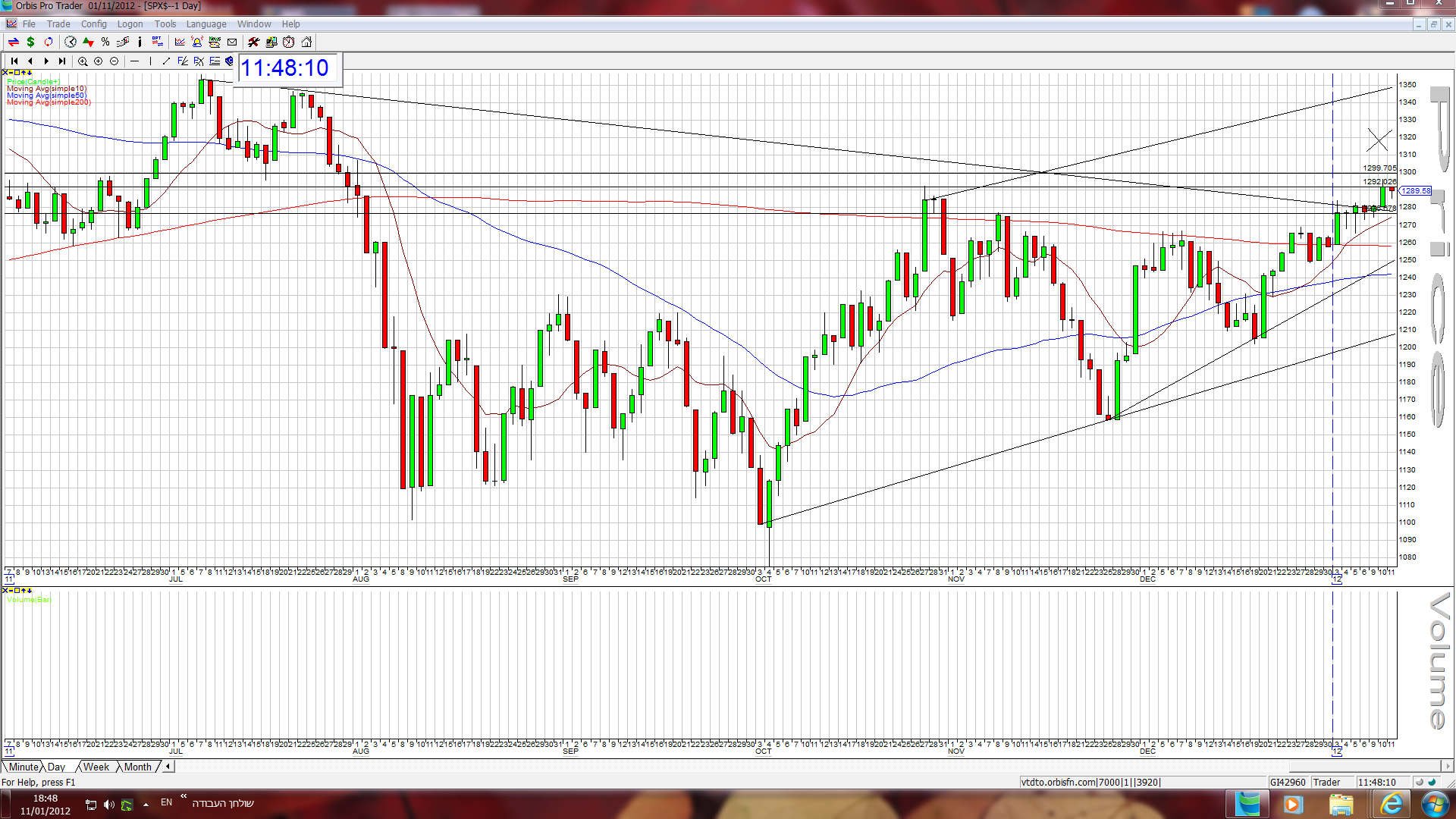Toggle the horizontal line drawing tool

click(x=135, y=61)
